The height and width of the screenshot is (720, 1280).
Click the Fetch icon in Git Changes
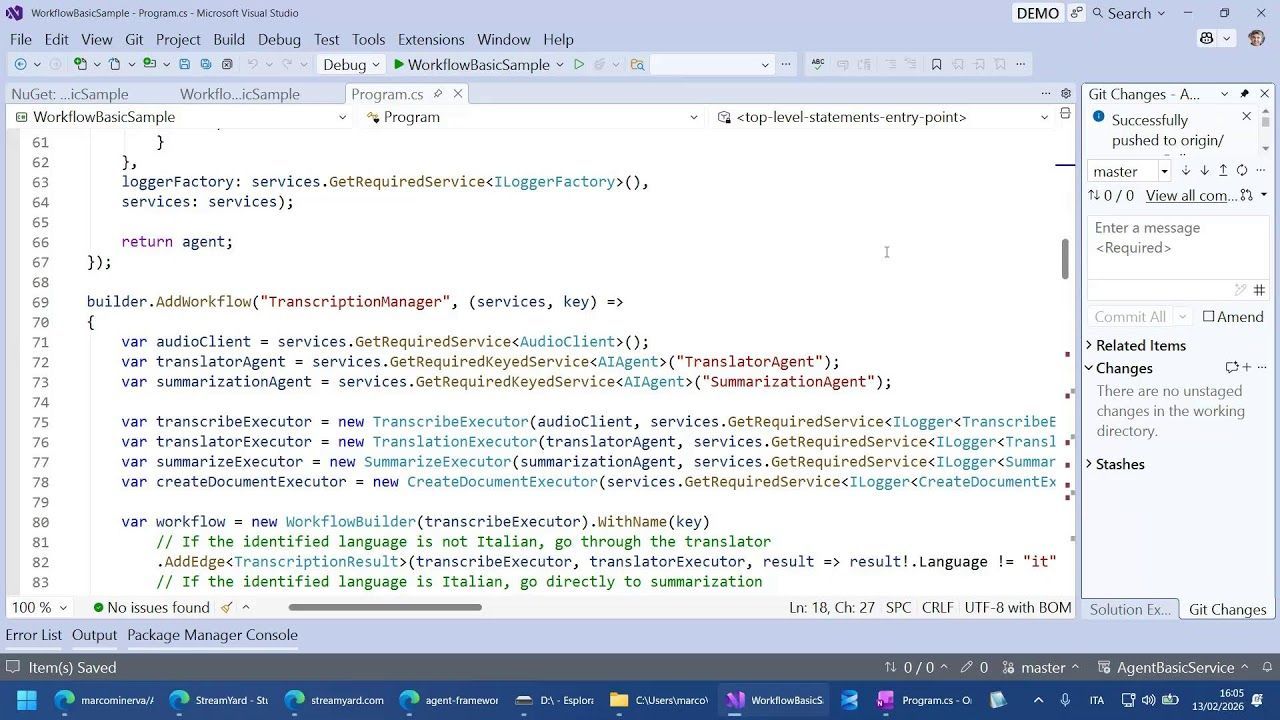1186,171
